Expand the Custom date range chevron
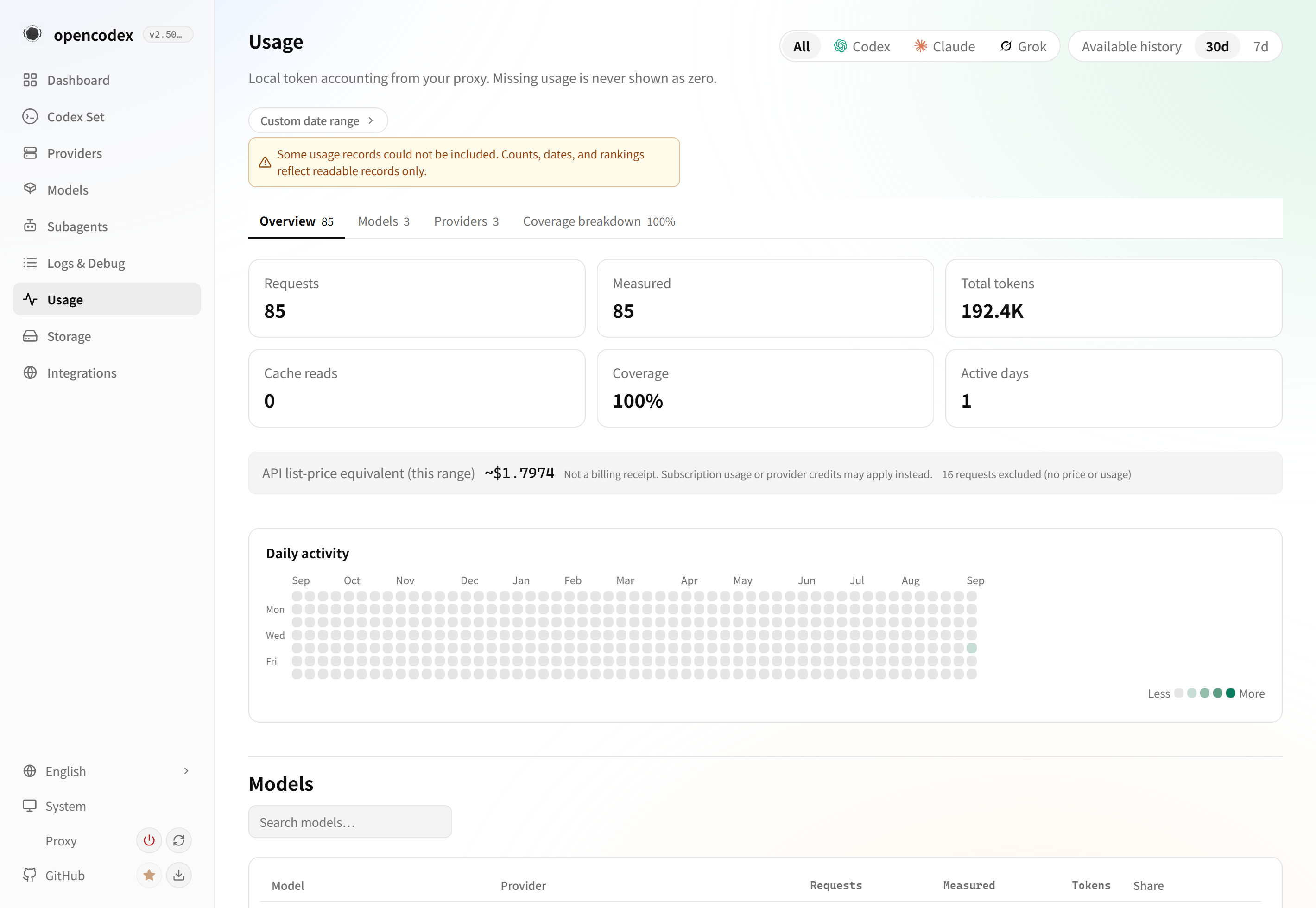Screen dimensions: 1316x908 point(370,120)
